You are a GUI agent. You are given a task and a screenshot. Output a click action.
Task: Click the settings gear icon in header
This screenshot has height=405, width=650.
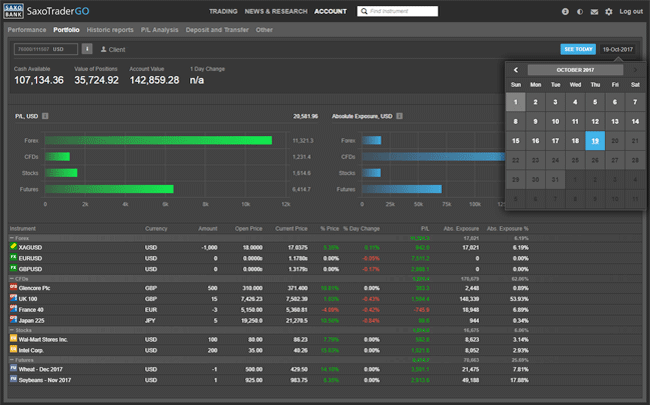pyautogui.click(x=609, y=11)
